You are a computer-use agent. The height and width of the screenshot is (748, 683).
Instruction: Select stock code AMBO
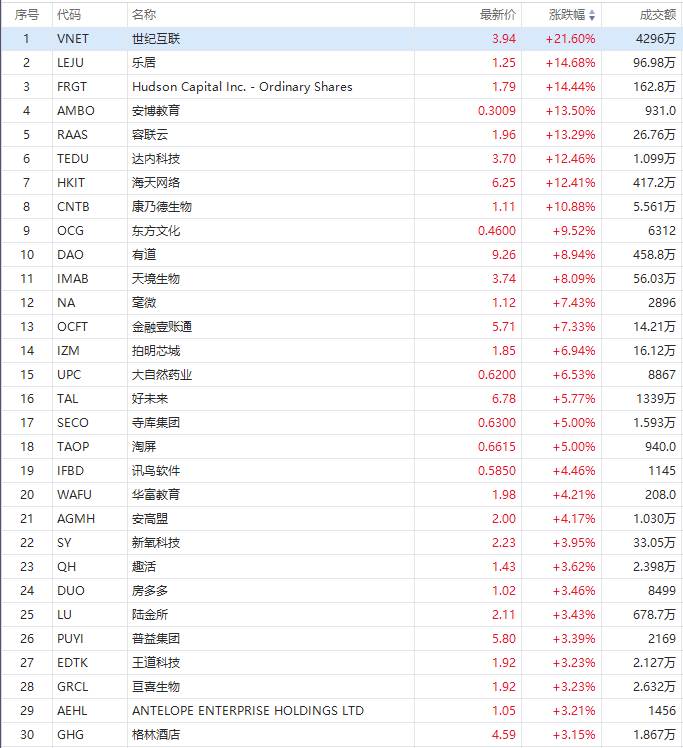click(x=76, y=111)
